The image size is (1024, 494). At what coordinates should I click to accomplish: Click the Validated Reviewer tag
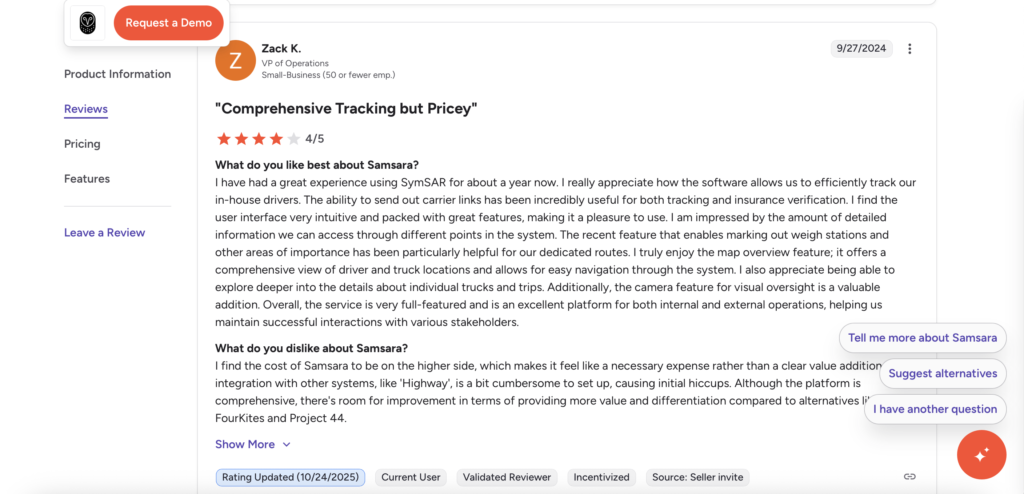[507, 477]
